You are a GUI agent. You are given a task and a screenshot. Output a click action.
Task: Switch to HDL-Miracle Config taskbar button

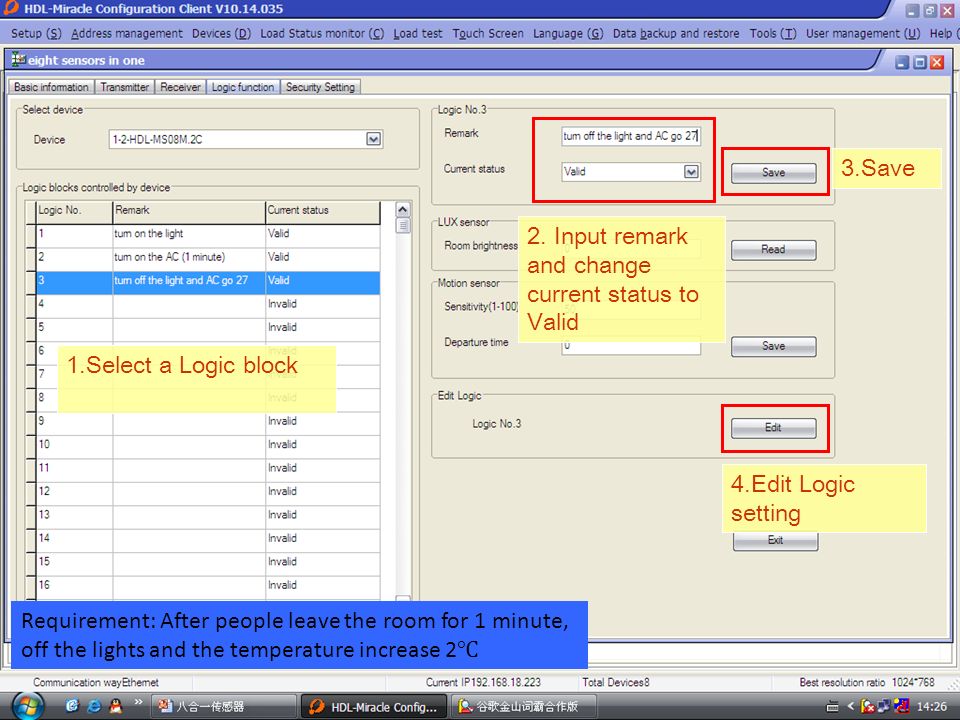tap(374, 707)
